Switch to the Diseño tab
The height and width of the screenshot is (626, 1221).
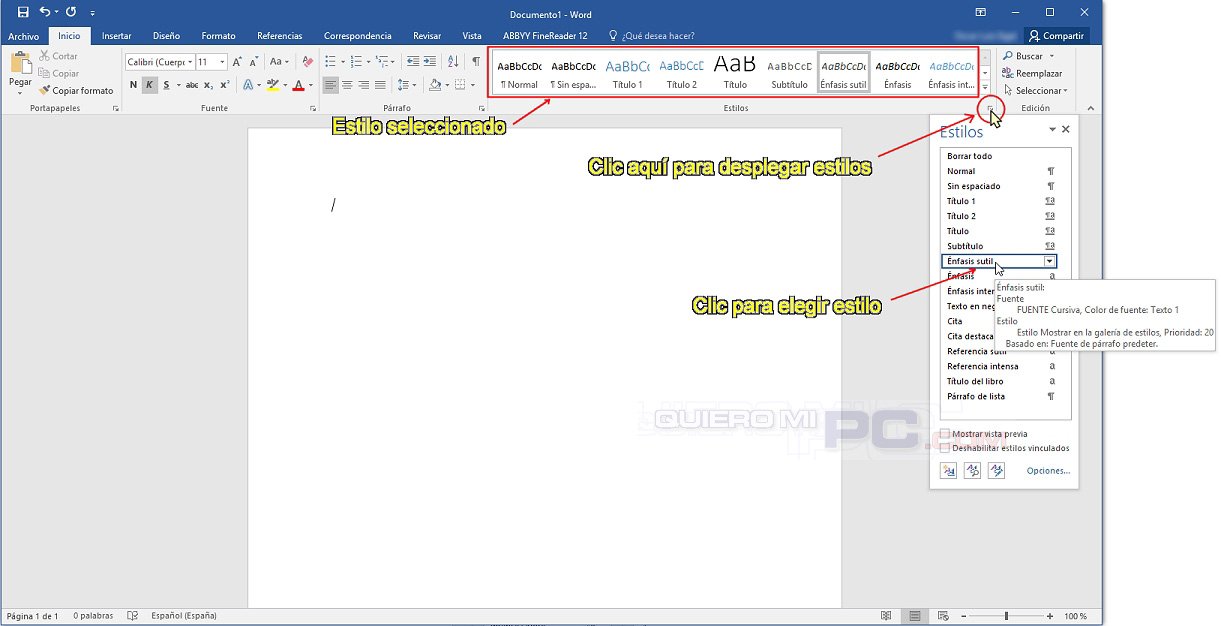(x=166, y=36)
